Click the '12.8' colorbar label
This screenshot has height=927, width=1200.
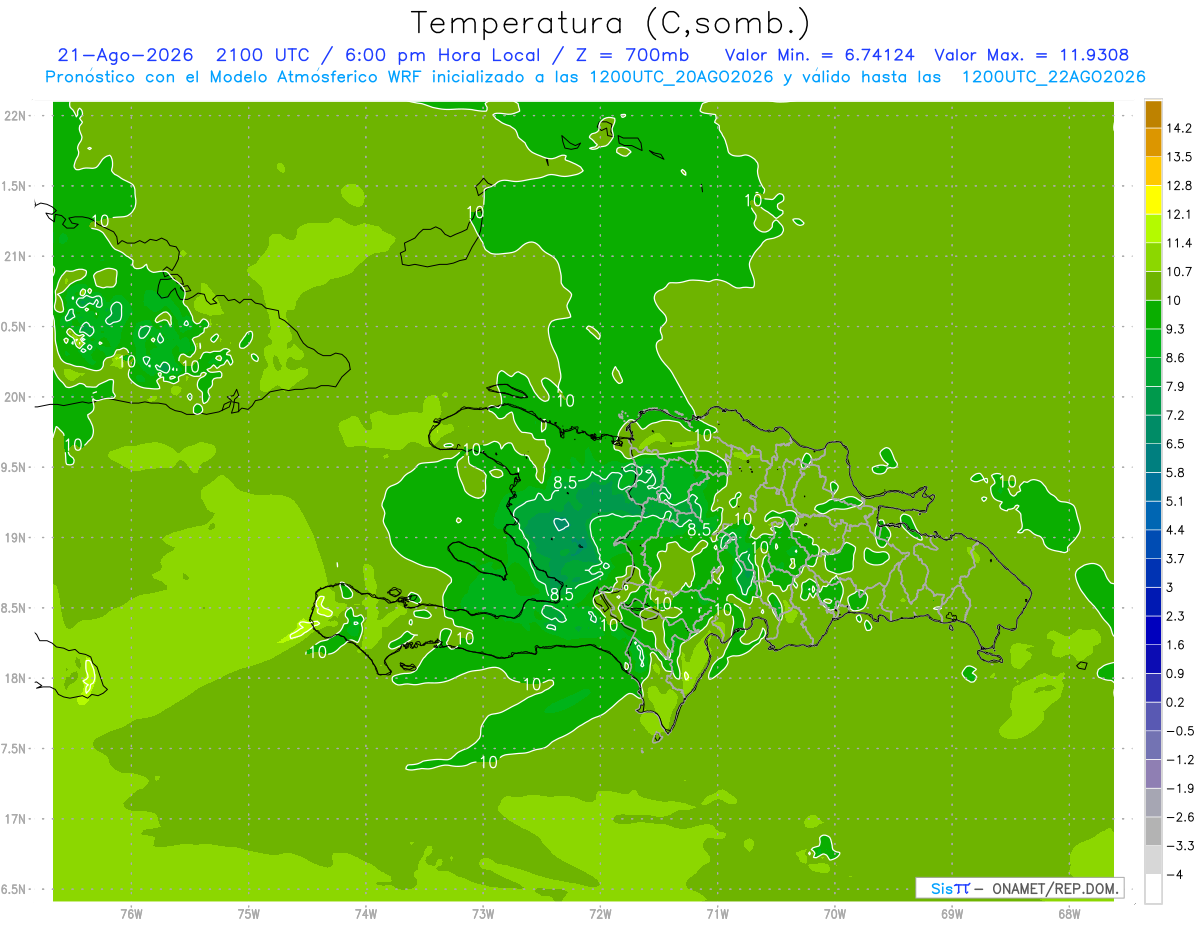tap(1181, 186)
